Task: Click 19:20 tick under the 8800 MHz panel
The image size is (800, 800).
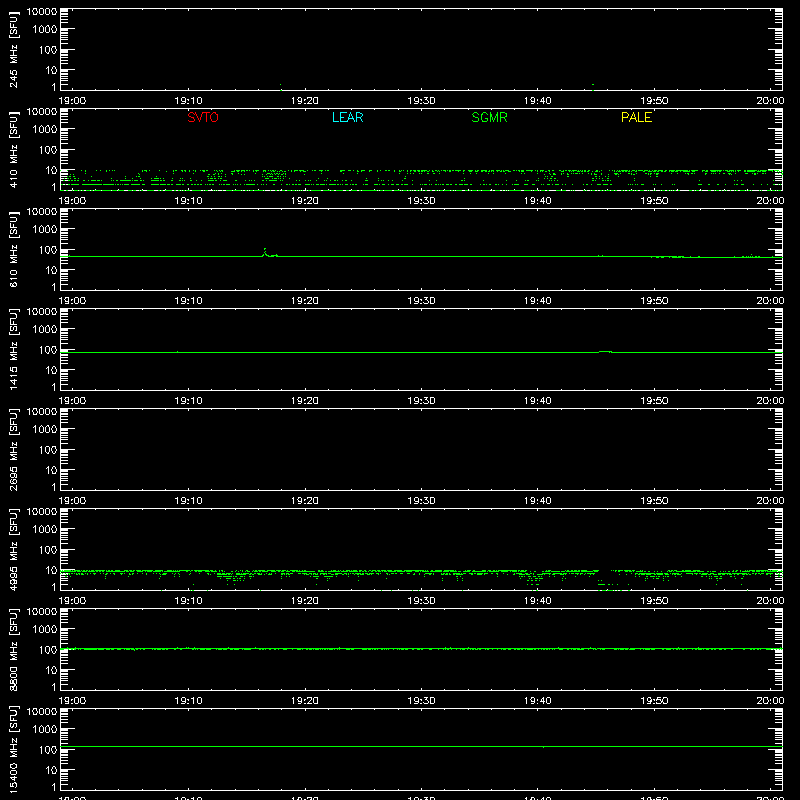Action: point(305,701)
